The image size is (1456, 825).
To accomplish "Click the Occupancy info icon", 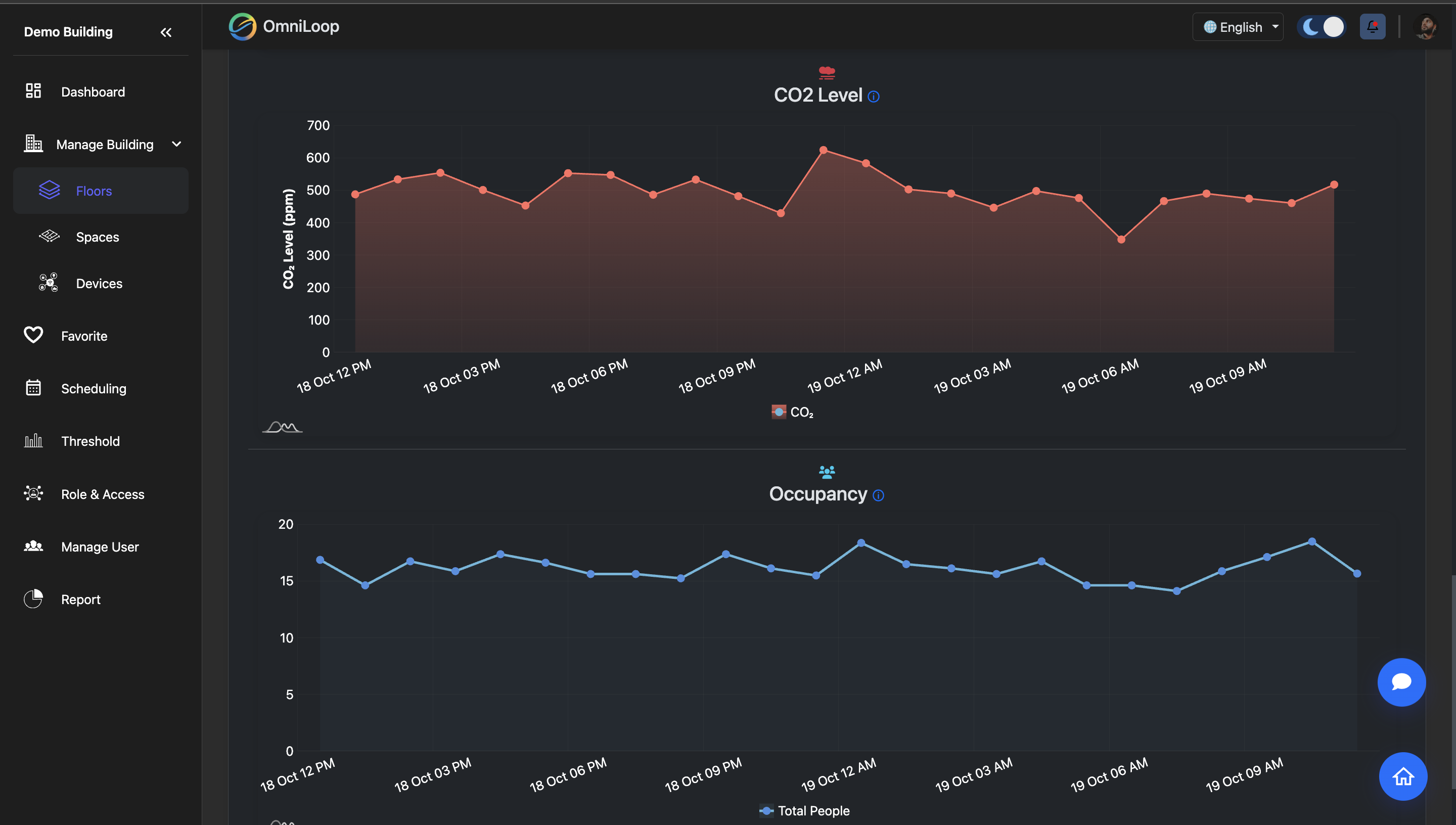I will pyautogui.click(x=878, y=495).
